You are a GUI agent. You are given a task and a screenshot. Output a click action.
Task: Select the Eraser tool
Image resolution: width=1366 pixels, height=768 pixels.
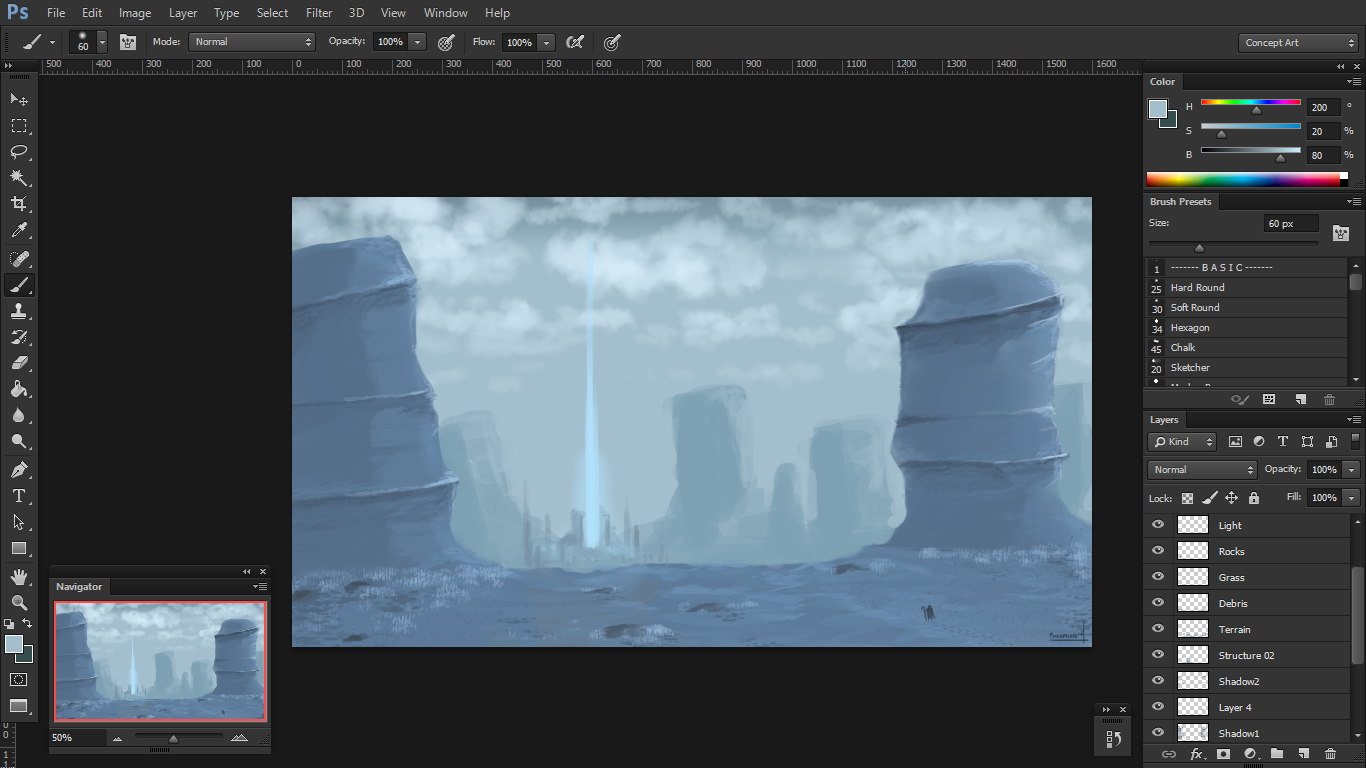click(x=19, y=363)
